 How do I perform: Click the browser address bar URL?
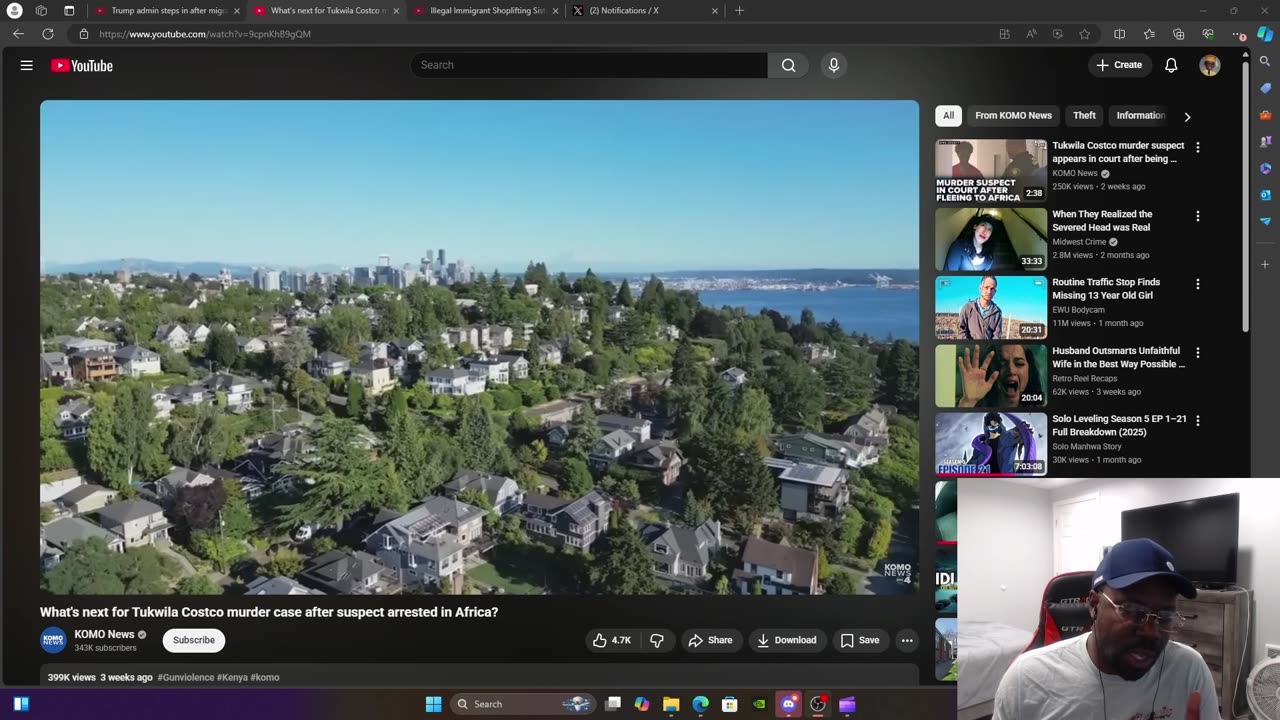pos(205,34)
